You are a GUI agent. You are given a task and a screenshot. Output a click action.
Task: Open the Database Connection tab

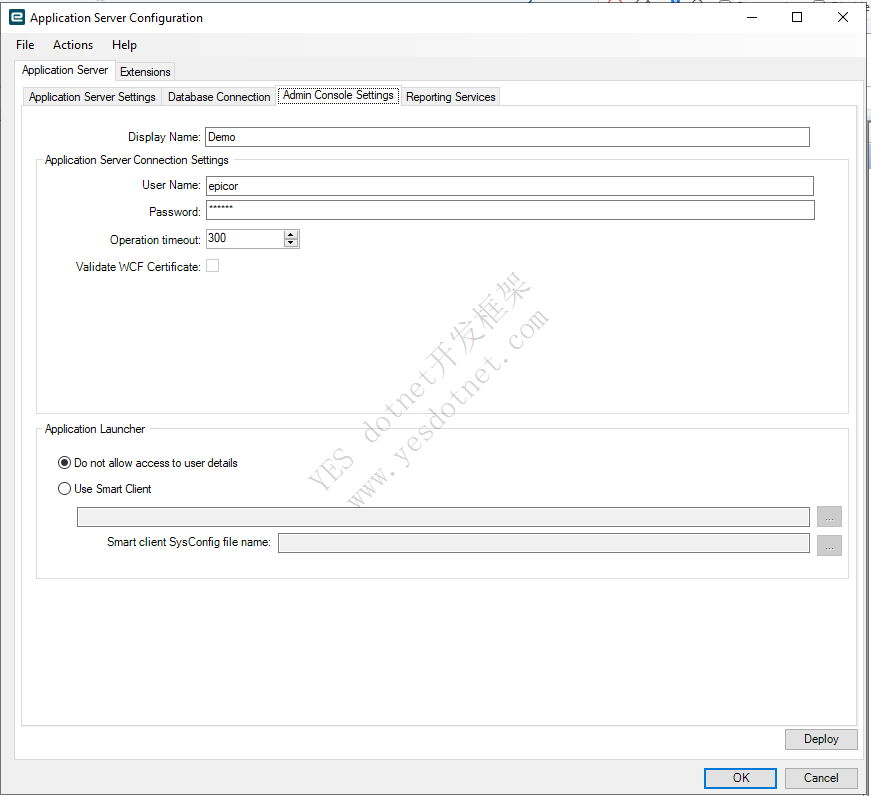219,97
